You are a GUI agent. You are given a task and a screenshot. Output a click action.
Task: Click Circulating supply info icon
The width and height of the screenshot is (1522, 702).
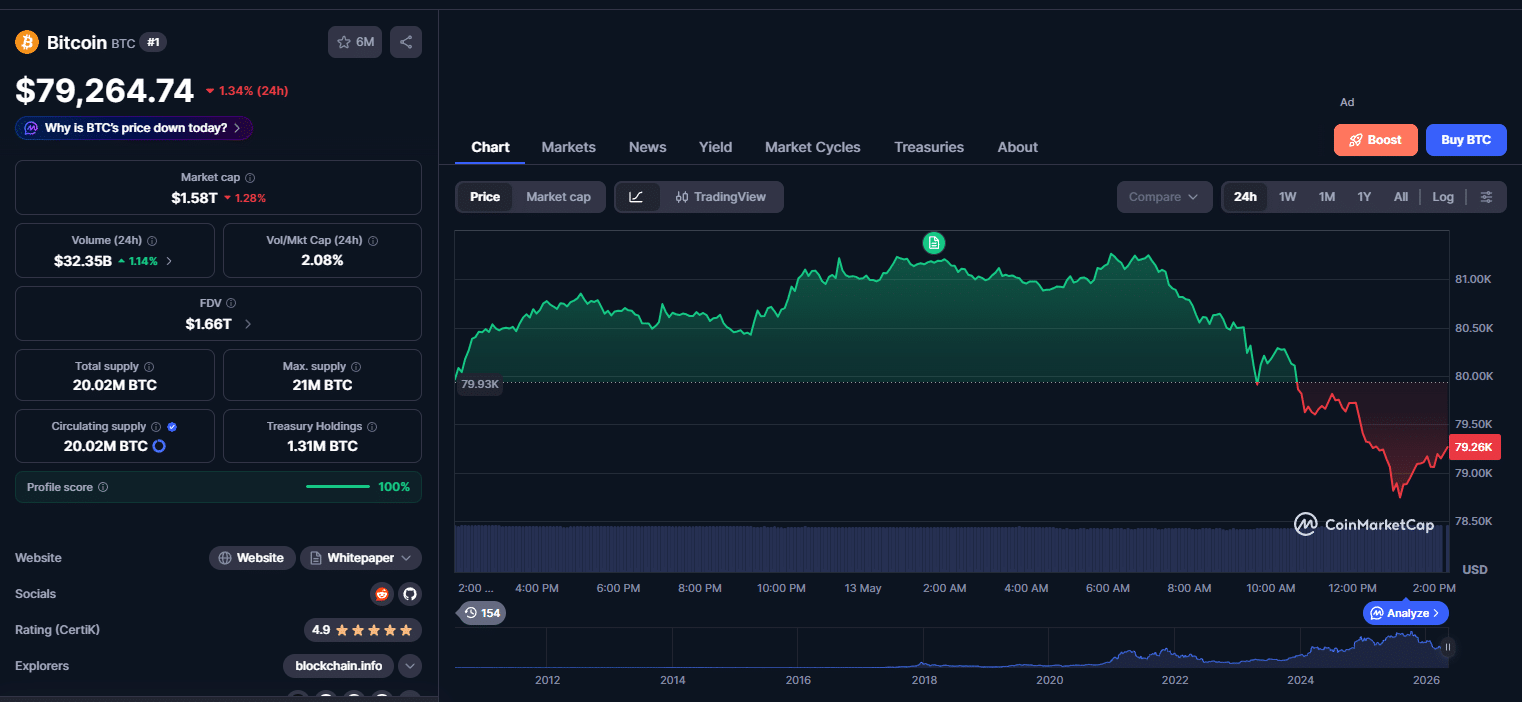point(156,426)
